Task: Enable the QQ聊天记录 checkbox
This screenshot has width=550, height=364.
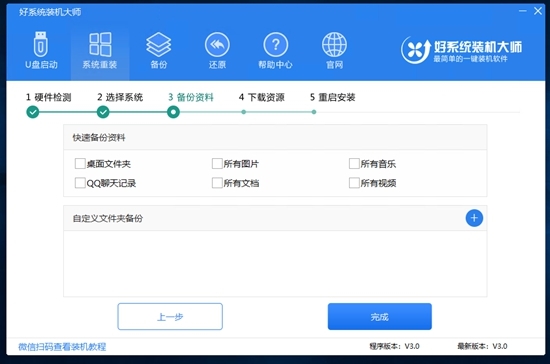Action: [80, 183]
